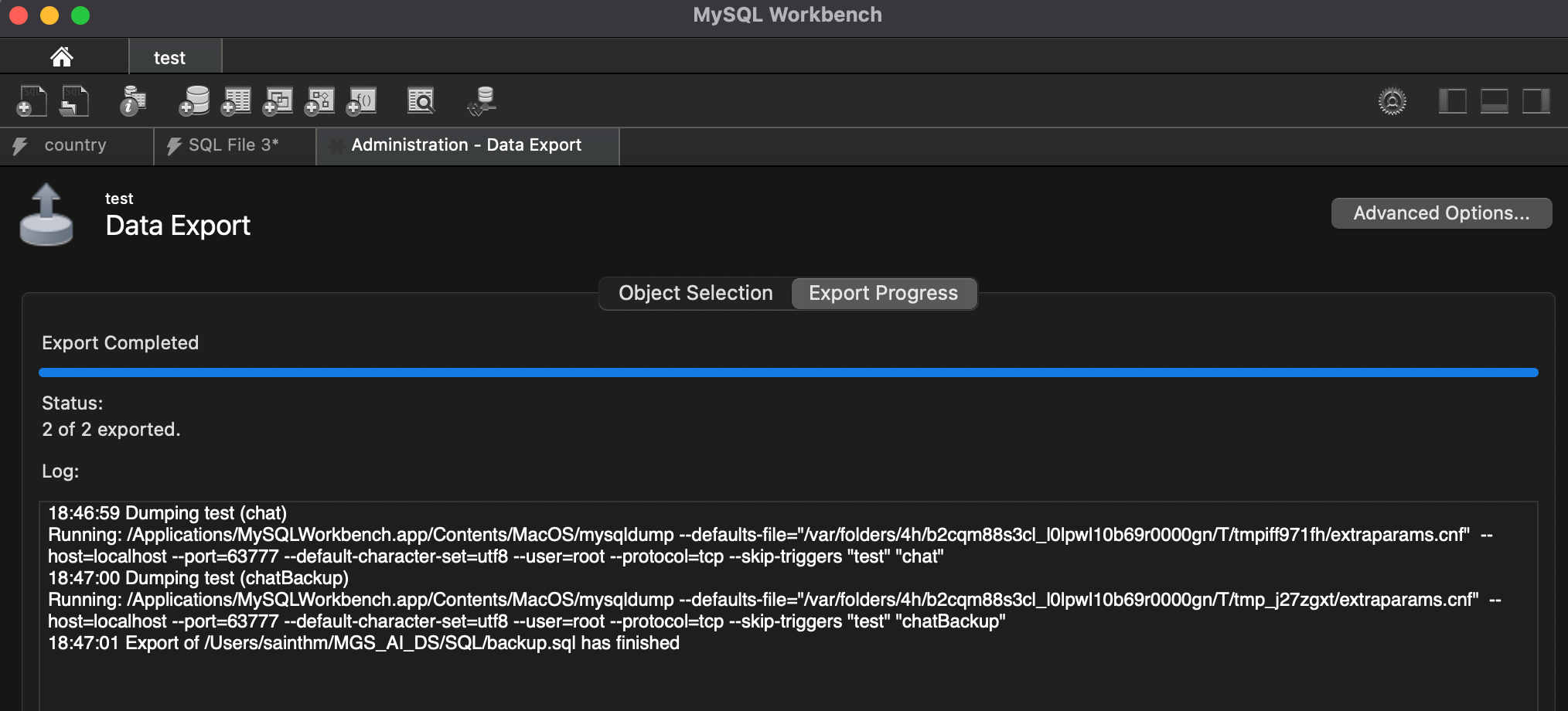Screen dimensions: 1568x711
Task: Toggle the left sidebar panel
Action: point(1452,101)
